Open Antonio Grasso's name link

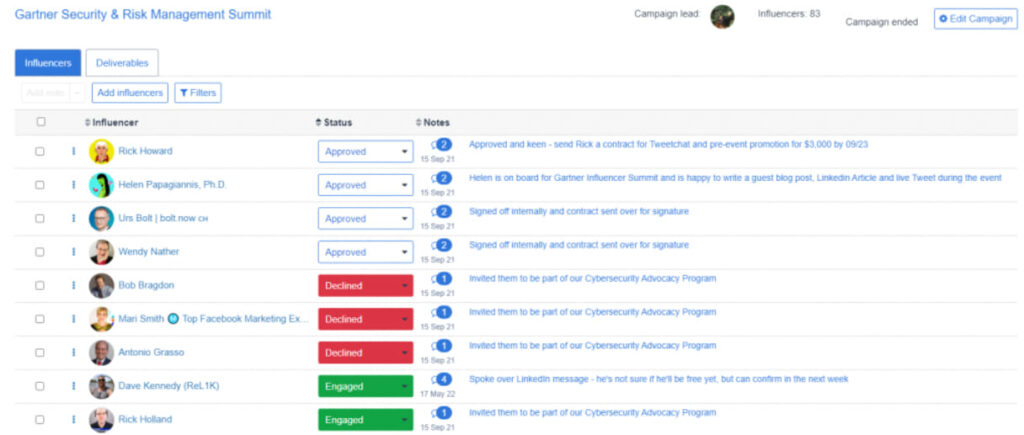click(151, 352)
